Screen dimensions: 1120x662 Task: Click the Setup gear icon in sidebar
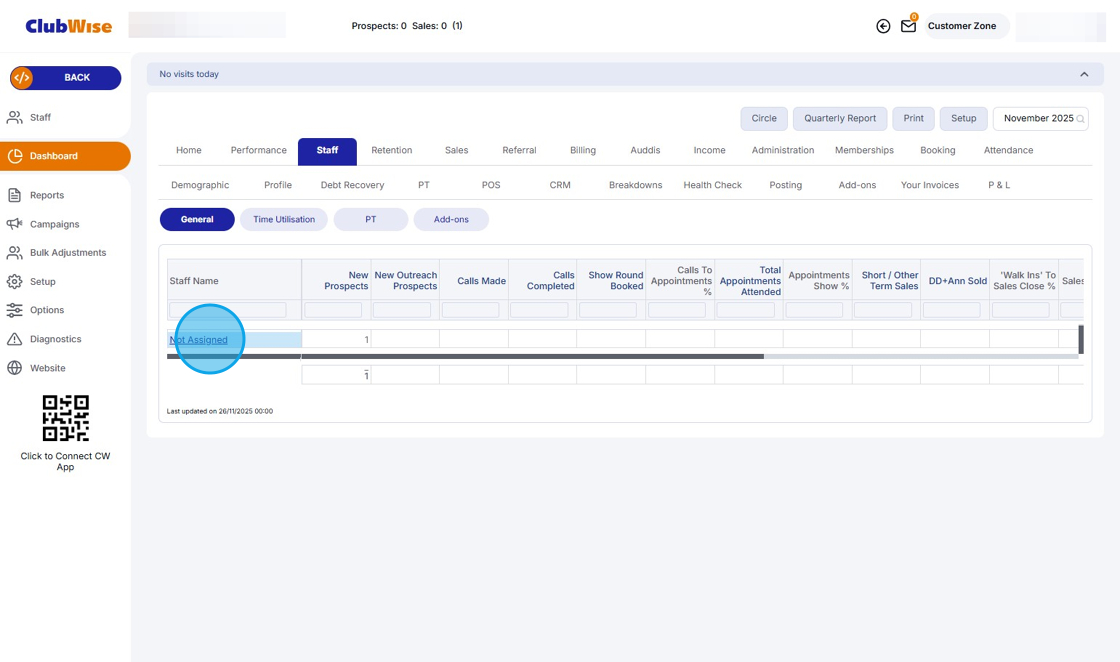pos(15,282)
